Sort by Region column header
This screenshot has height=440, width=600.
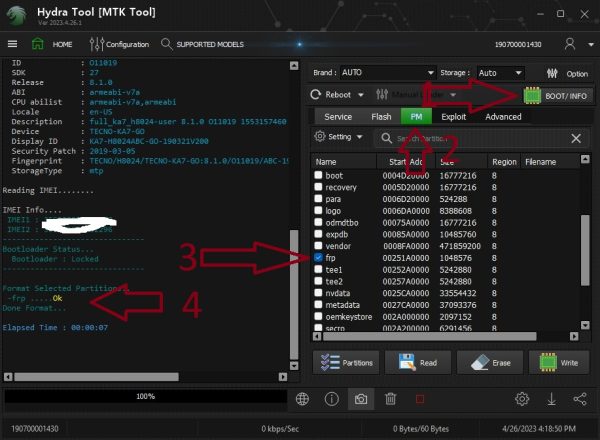coord(504,162)
